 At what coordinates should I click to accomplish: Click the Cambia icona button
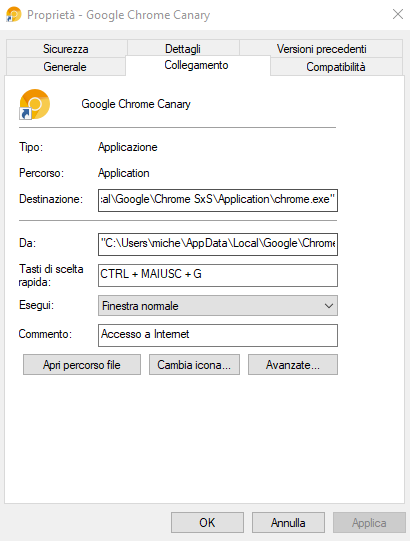click(194, 365)
